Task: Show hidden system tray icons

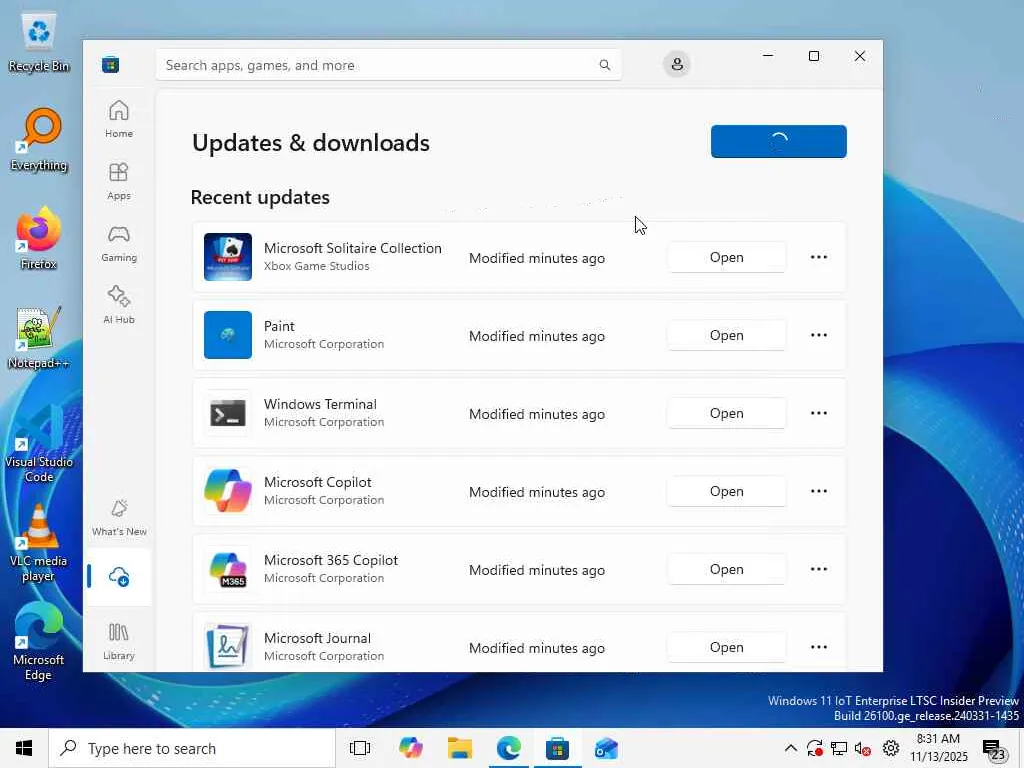Action: pyautogui.click(x=790, y=748)
